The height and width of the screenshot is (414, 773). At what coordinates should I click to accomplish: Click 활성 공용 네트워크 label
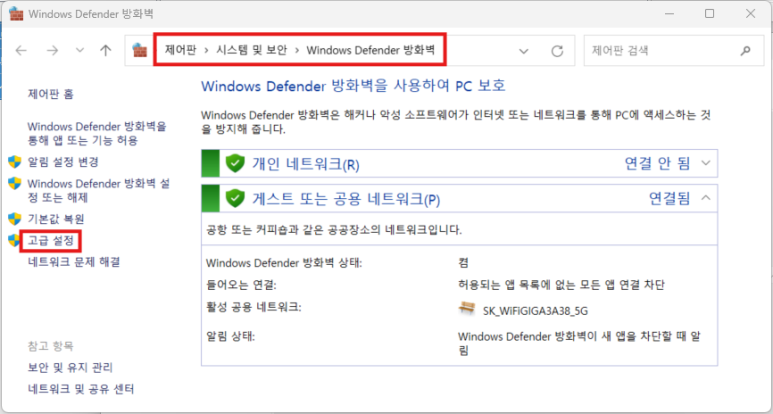[253, 308]
